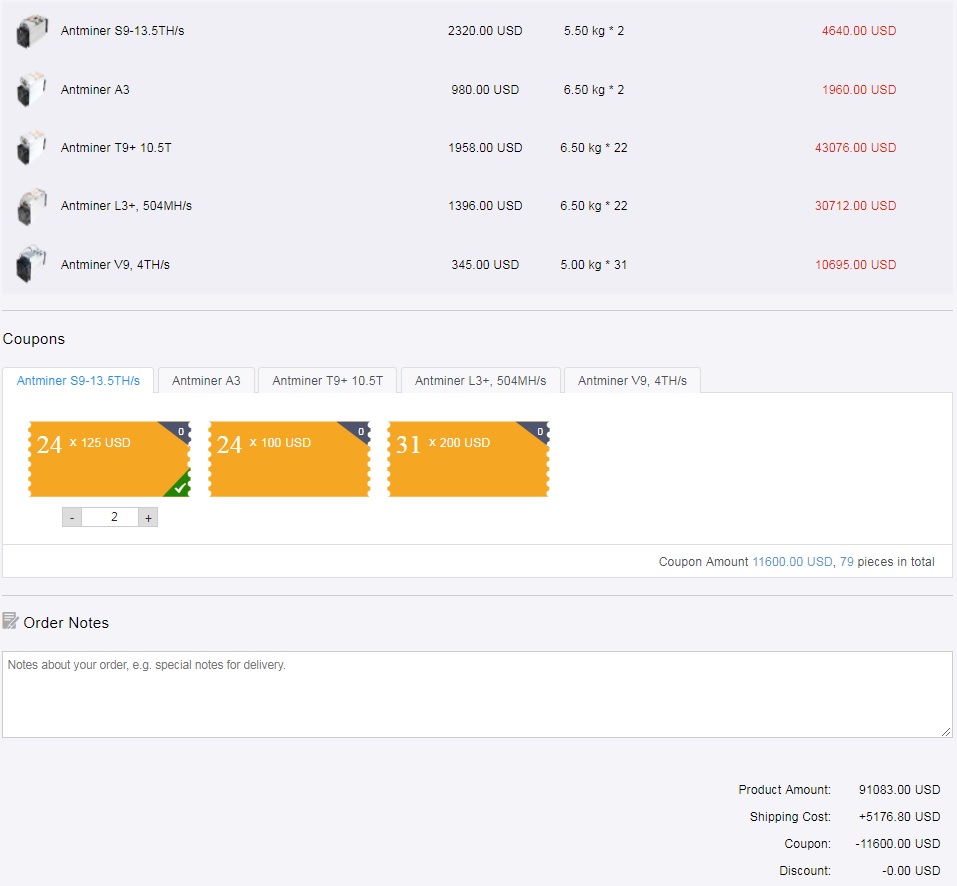The image size is (957, 886).
Task: Select the 31 x 200 USD coupon
Action: (x=469, y=458)
